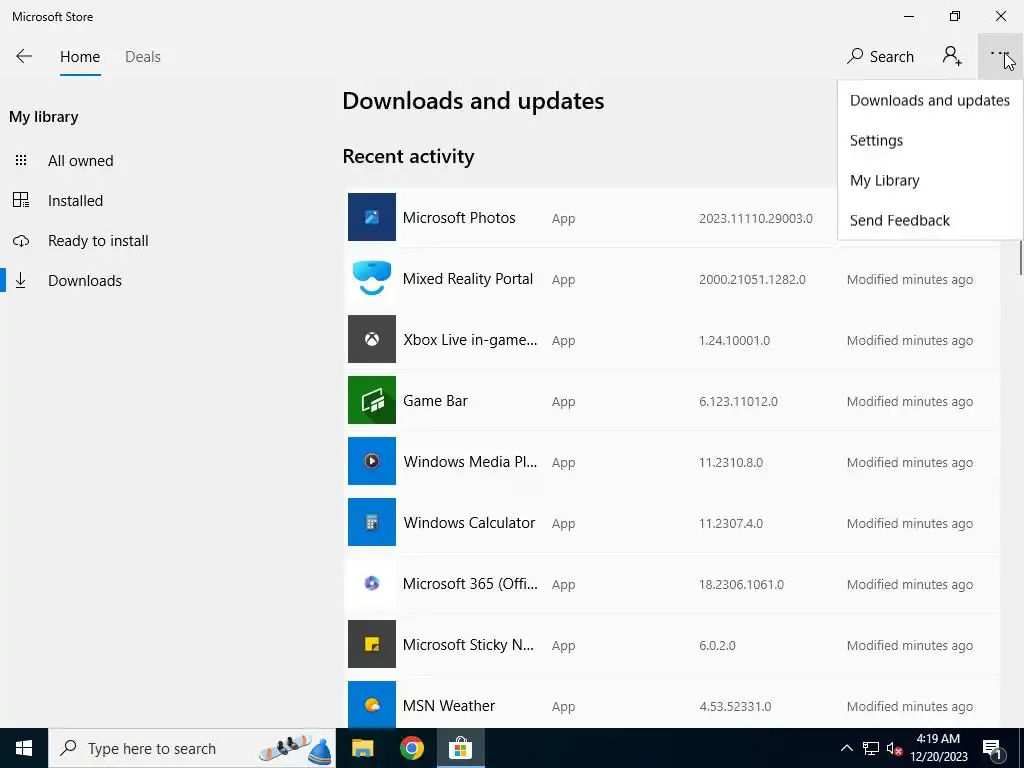Open the Mixed Reality Portal app icon
The image size is (1024, 768).
coord(372,278)
